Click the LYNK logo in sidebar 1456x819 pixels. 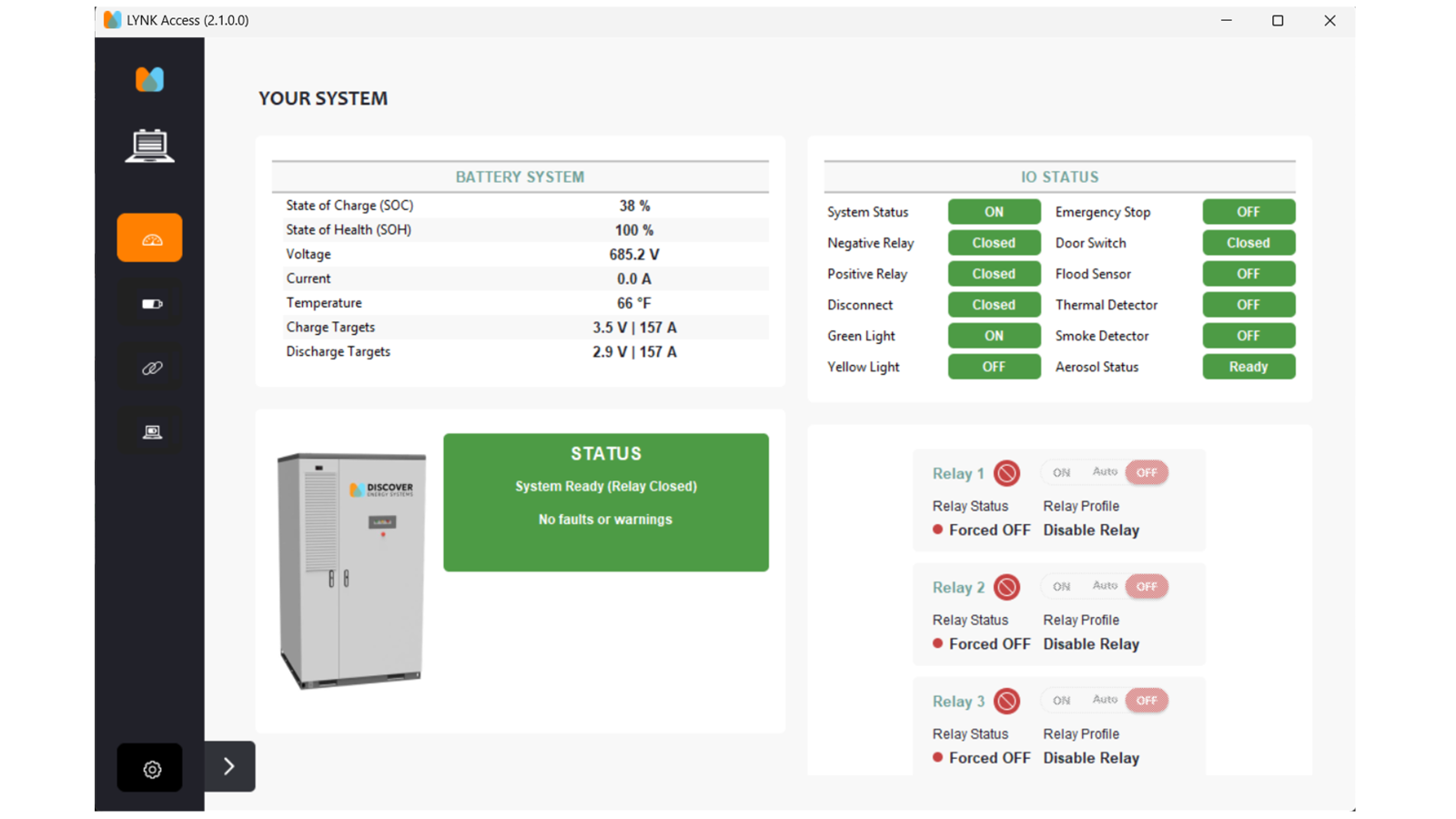pos(149,80)
